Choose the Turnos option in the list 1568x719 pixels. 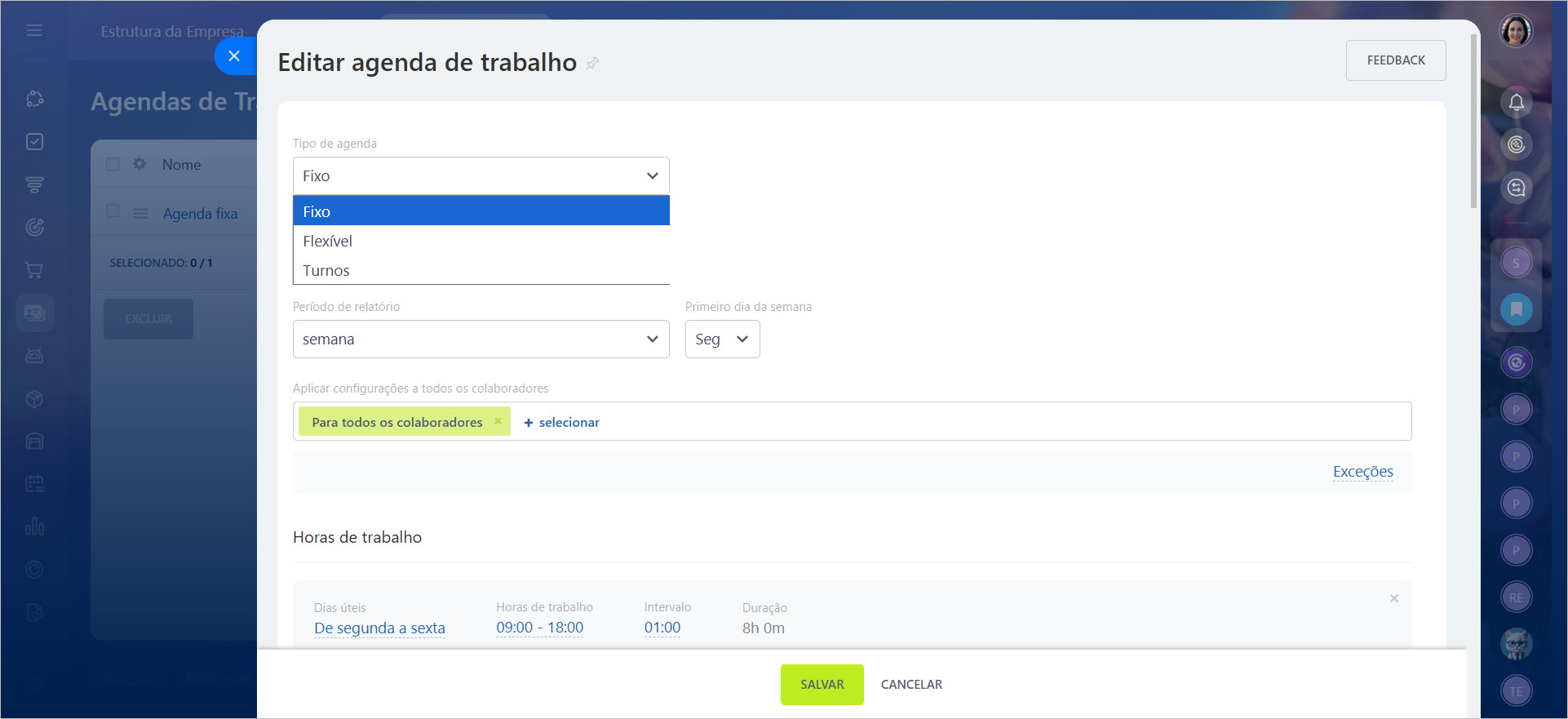click(x=481, y=270)
